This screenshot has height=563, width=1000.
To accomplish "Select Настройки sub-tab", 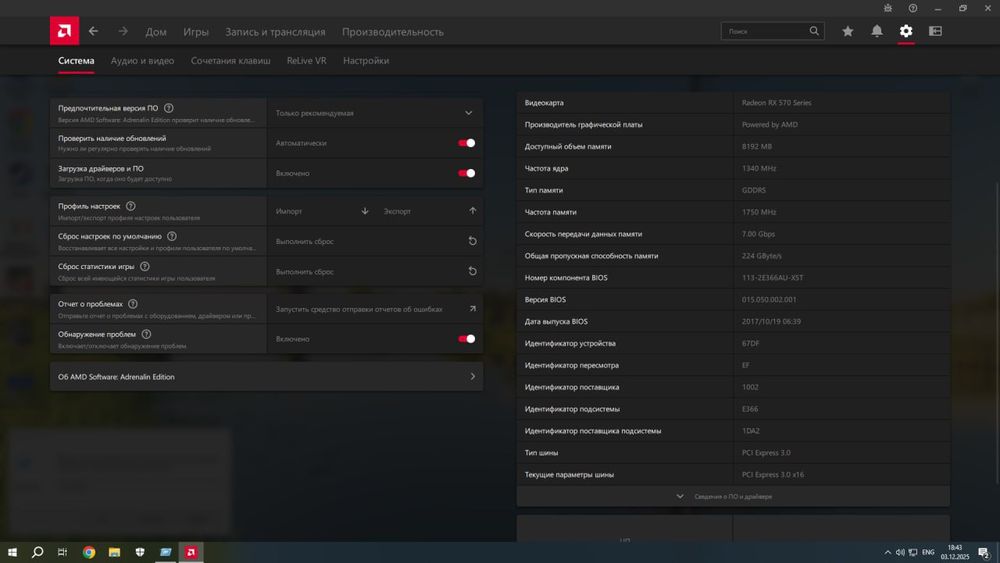I will 366,61.
